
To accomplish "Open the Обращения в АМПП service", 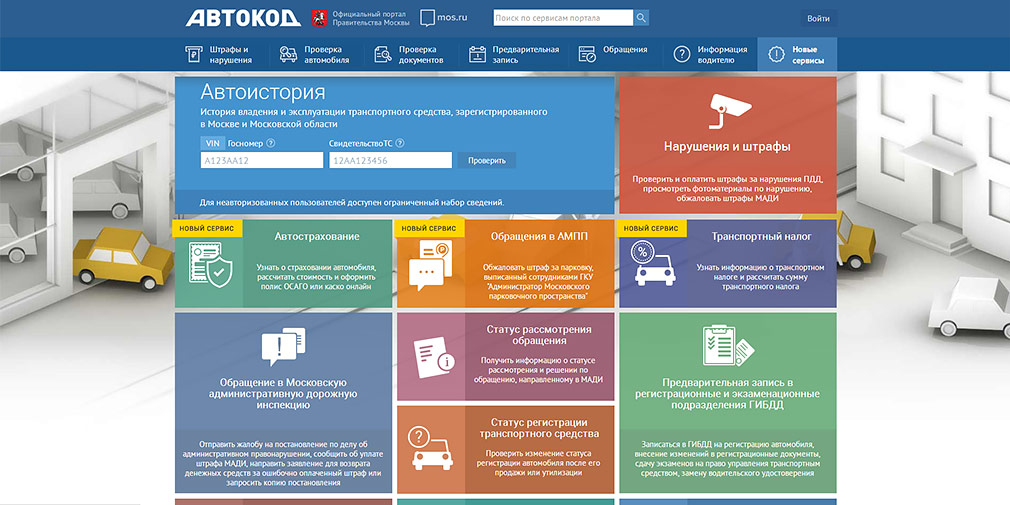I will (506, 263).
